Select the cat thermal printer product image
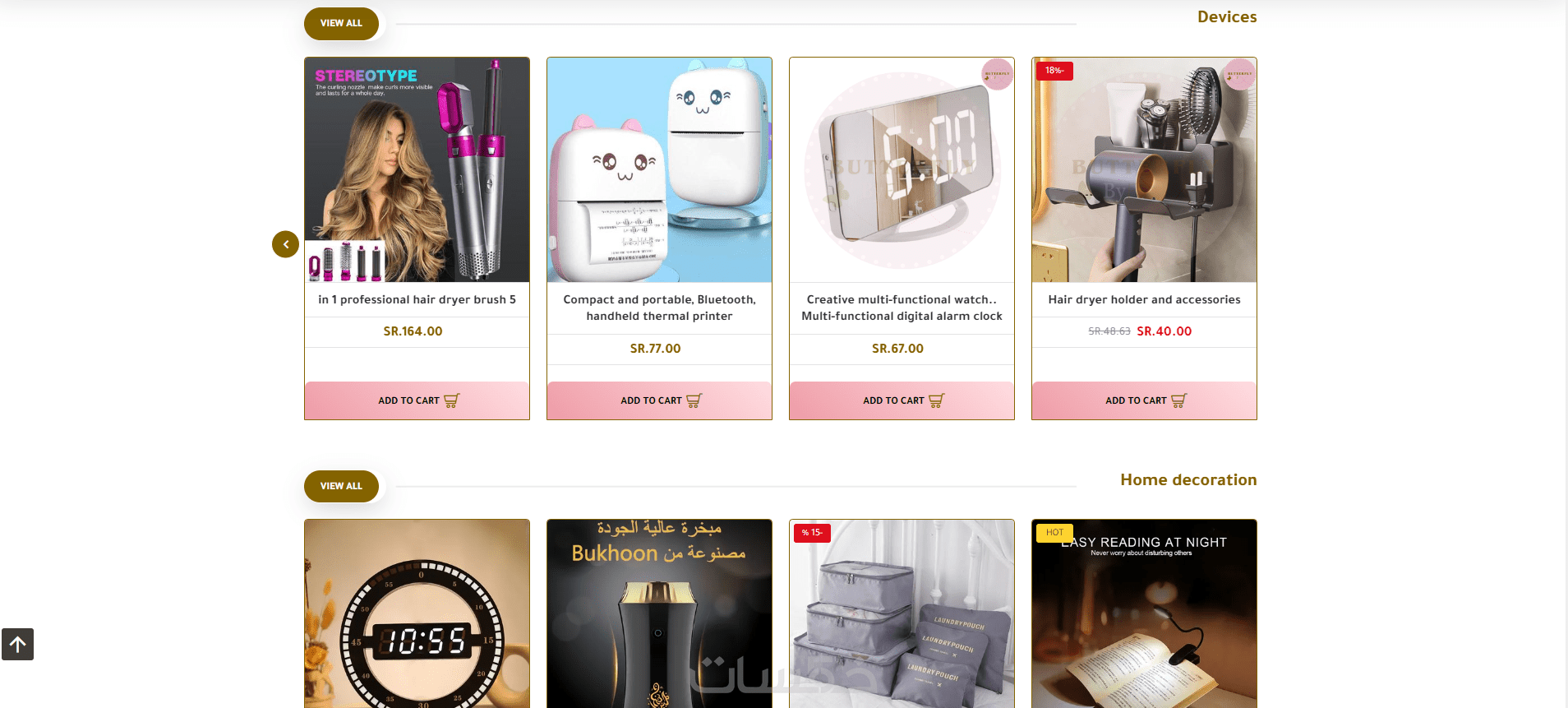The height and width of the screenshot is (708, 1568). 660,170
